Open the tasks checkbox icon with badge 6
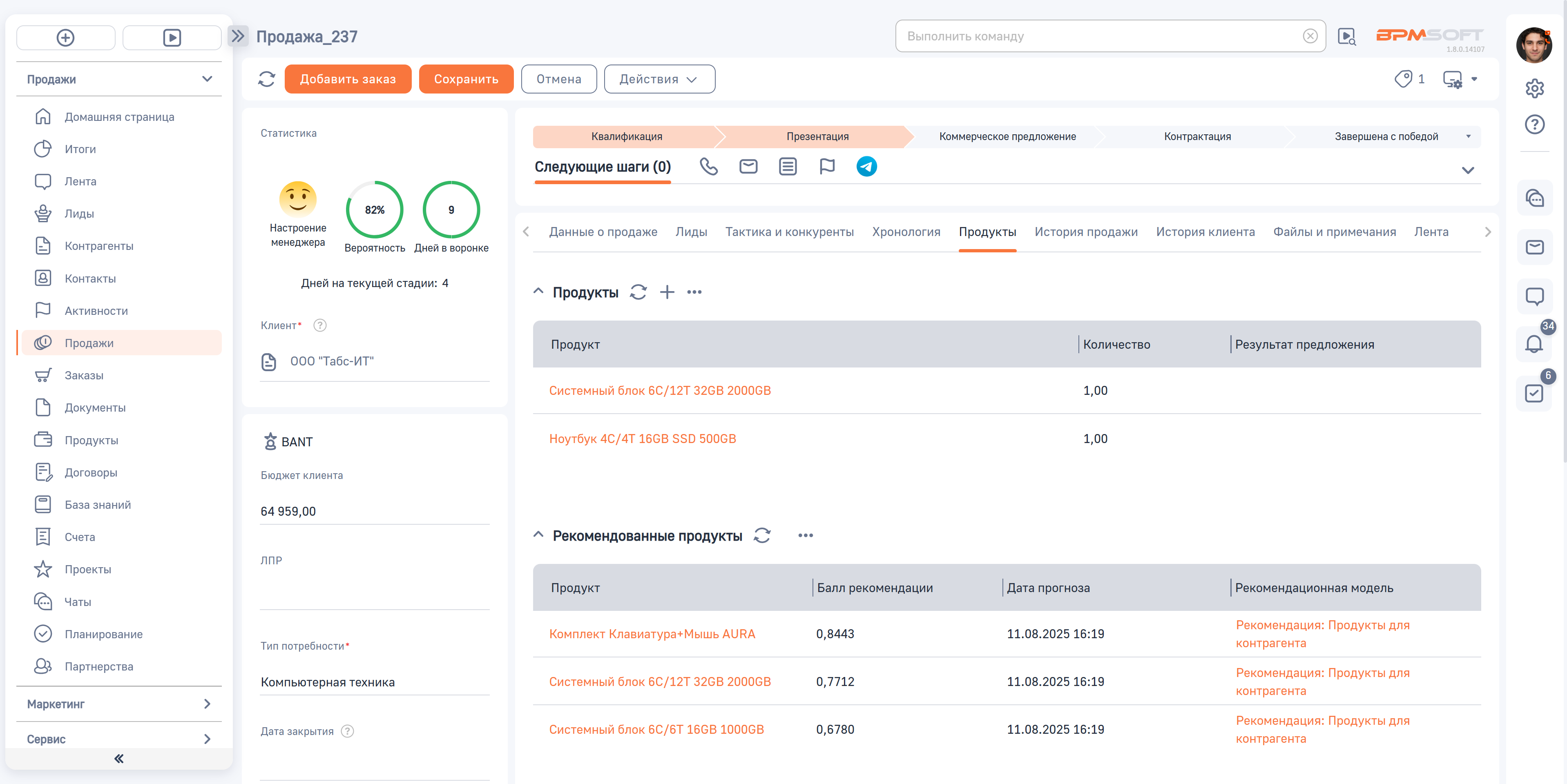The height and width of the screenshot is (784, 1567). tap(1534, 394)
